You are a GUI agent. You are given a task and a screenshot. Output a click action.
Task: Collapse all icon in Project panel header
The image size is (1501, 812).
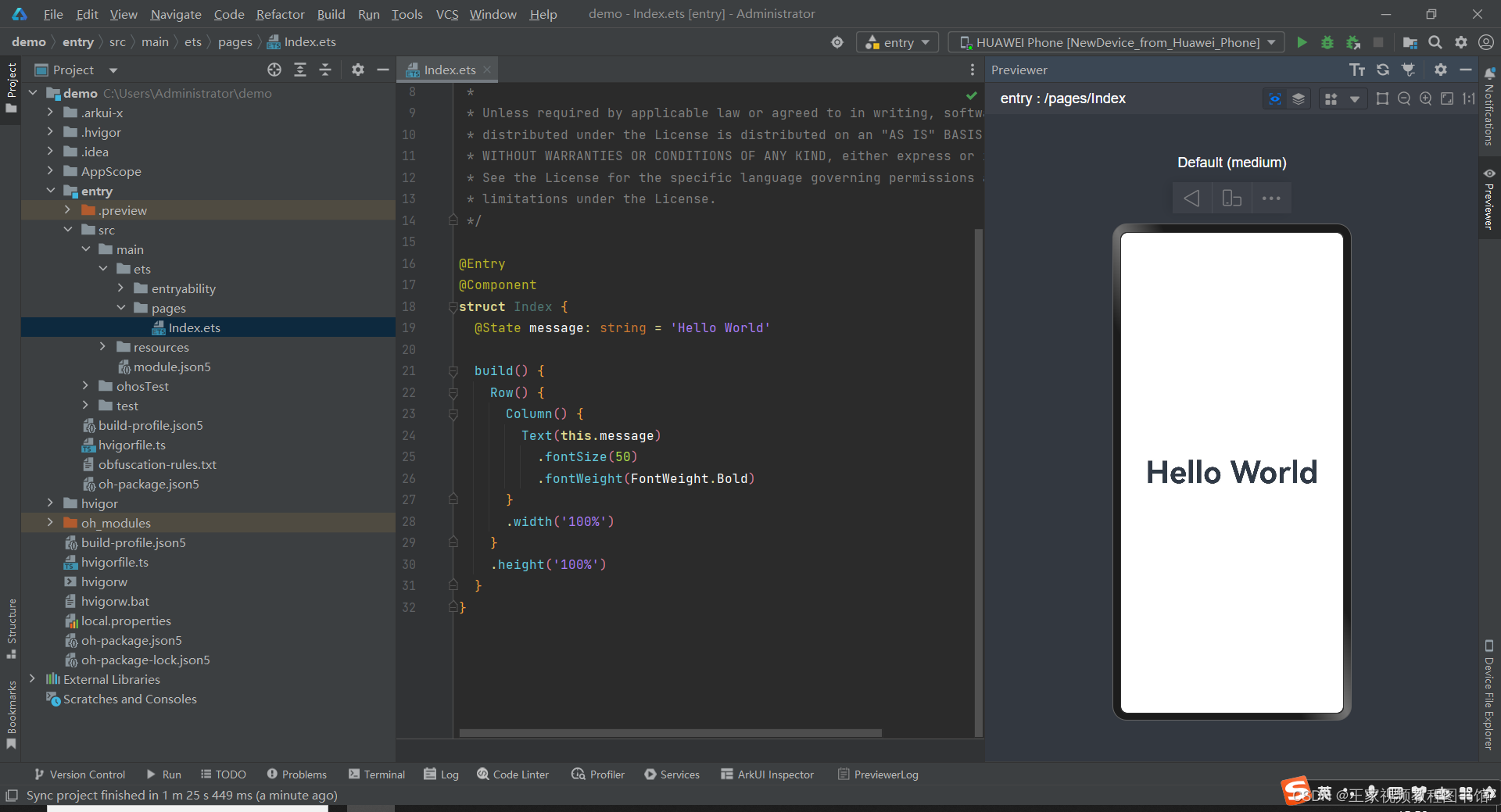(x=325, y=70)
